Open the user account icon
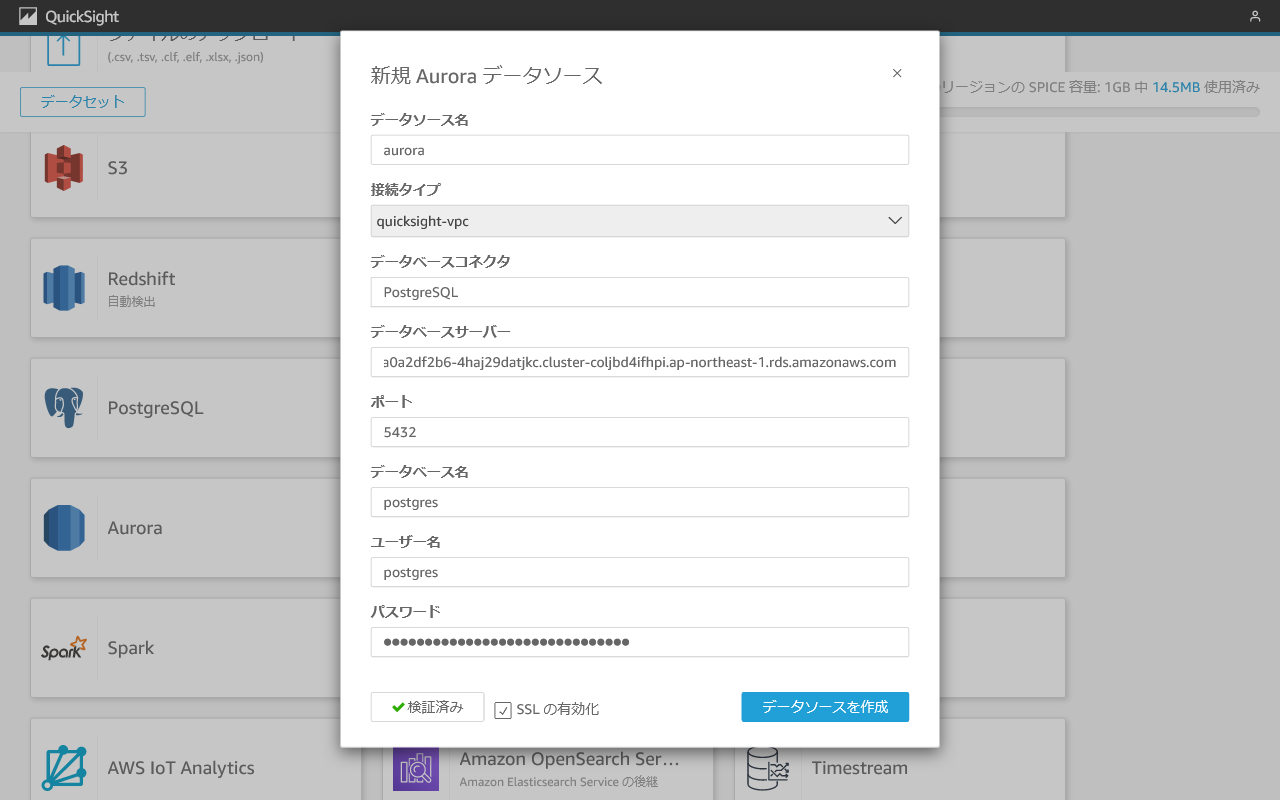Viewport: 1280px width, 800px height. point(1255,16)
